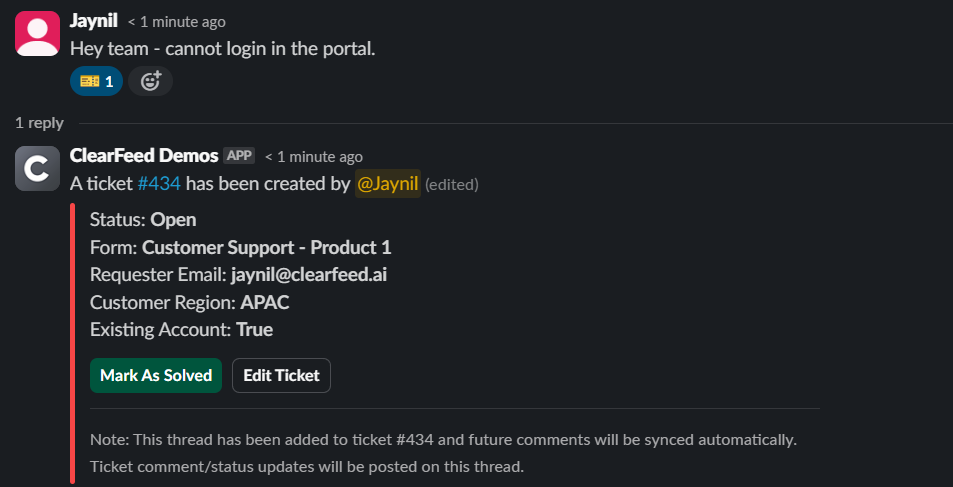Click Jaynil's pink profile avatar
Image resolution: width=953 pixels, height=487 pixels.
point(37,33)
